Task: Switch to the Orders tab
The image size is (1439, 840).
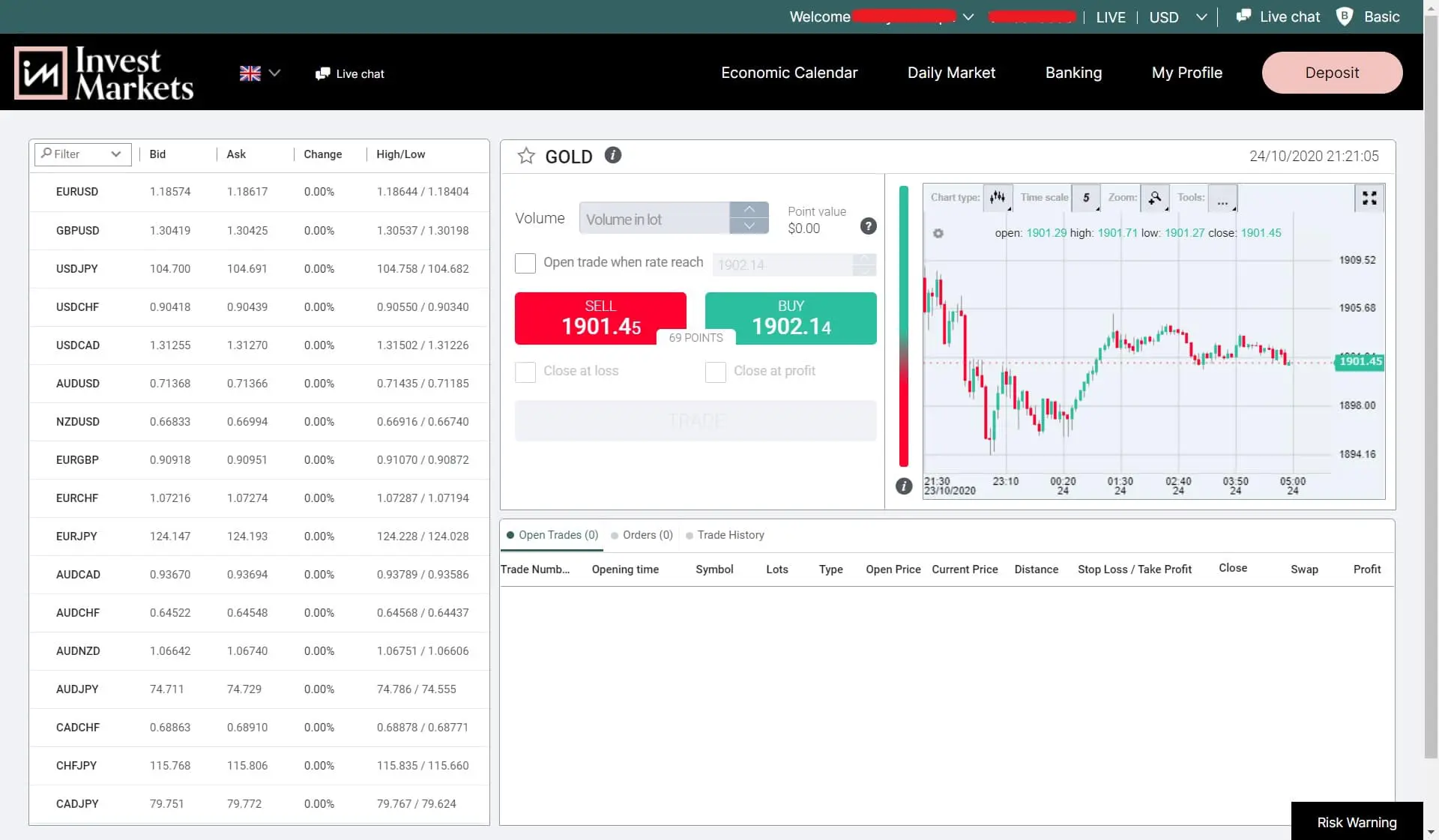Action: (x=642, y=535)
